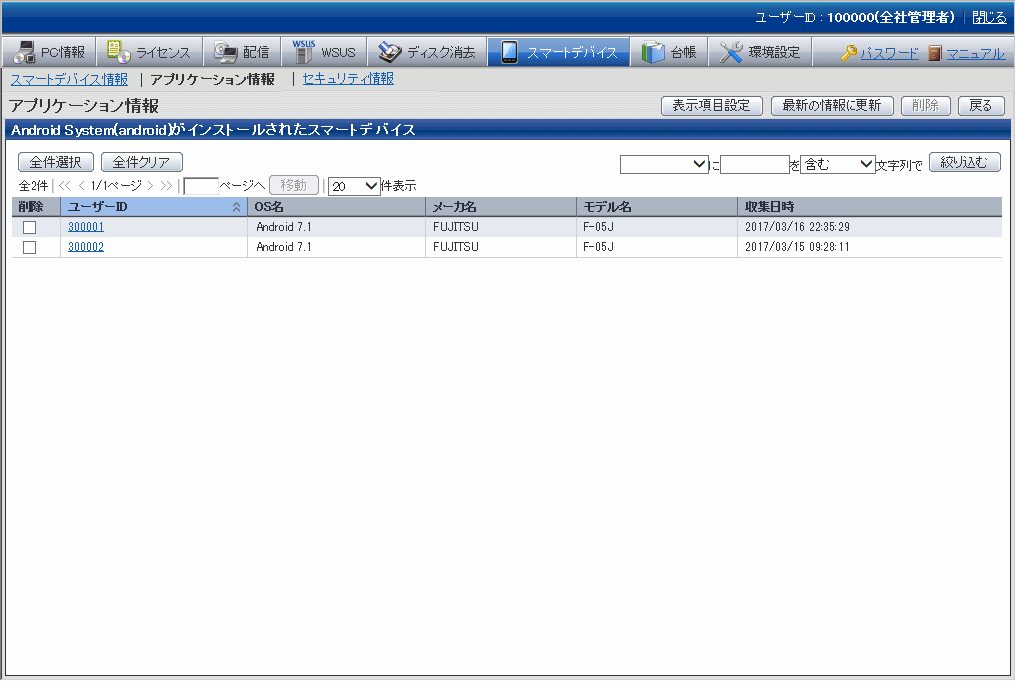Check the box for user 300002
The image size is (1015, 683).
click(29, 248)
